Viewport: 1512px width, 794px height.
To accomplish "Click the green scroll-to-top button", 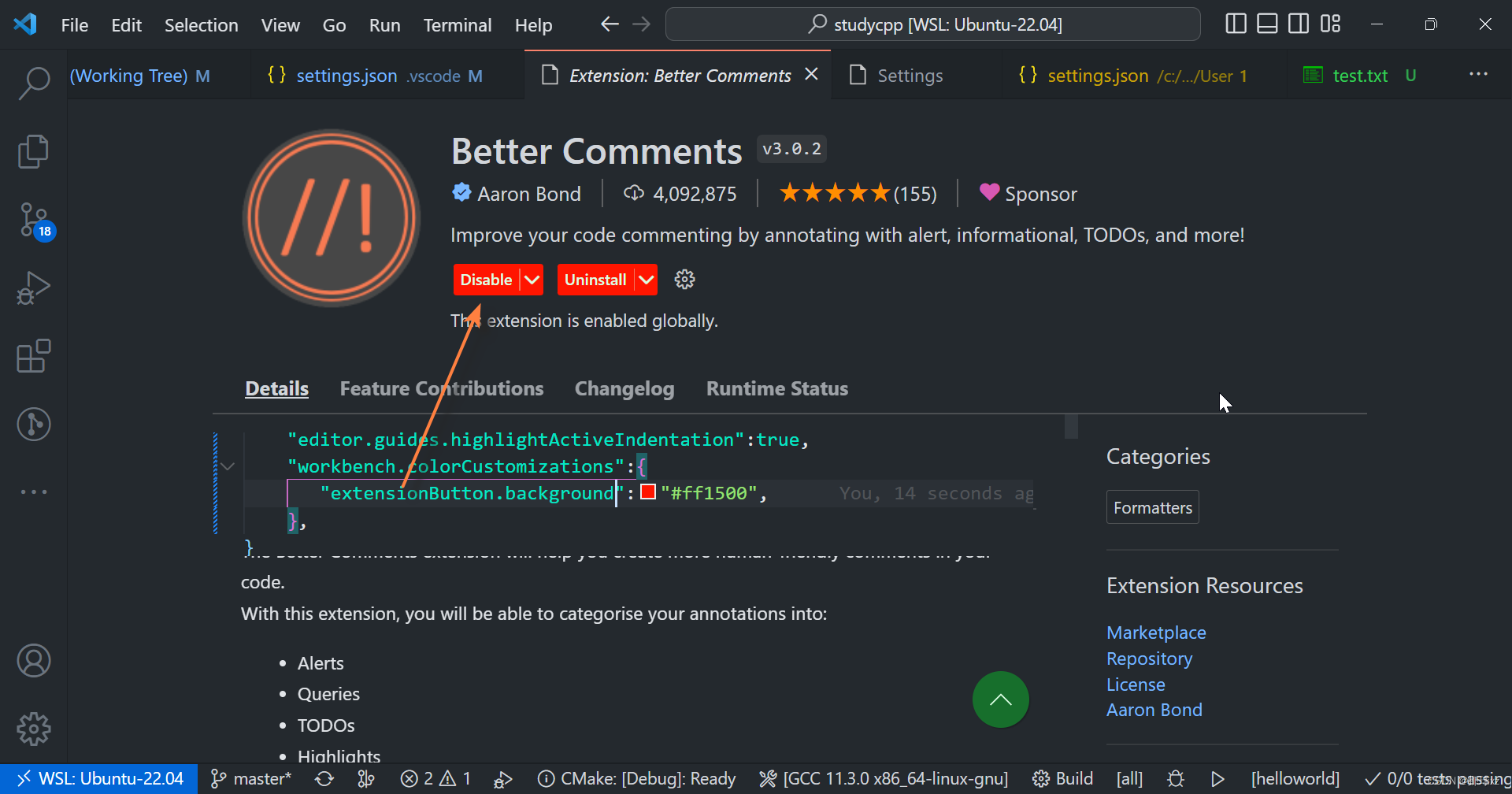I will tap(1000, 699).
